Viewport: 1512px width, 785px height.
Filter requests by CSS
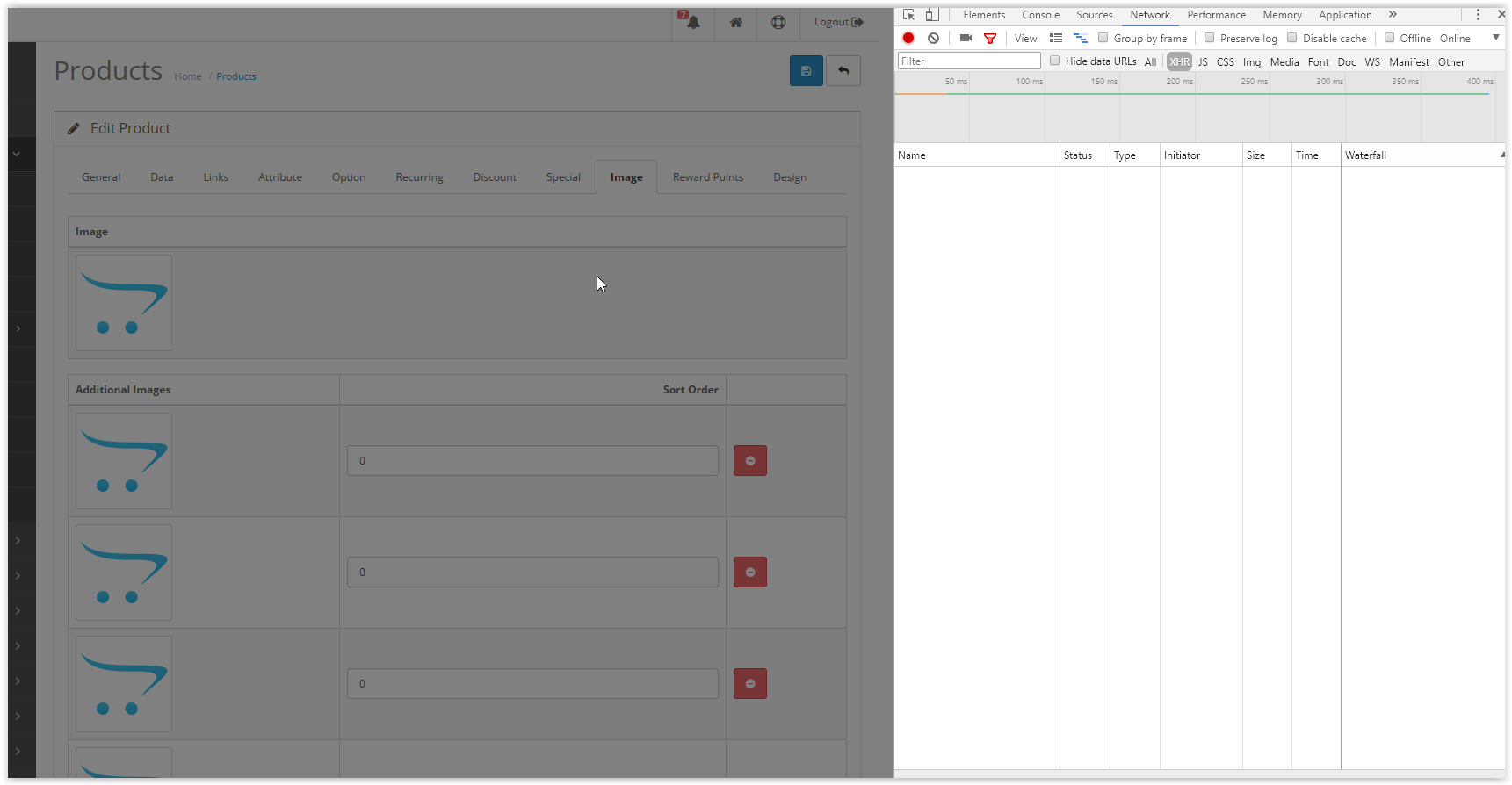click(x=1225, y=62)
